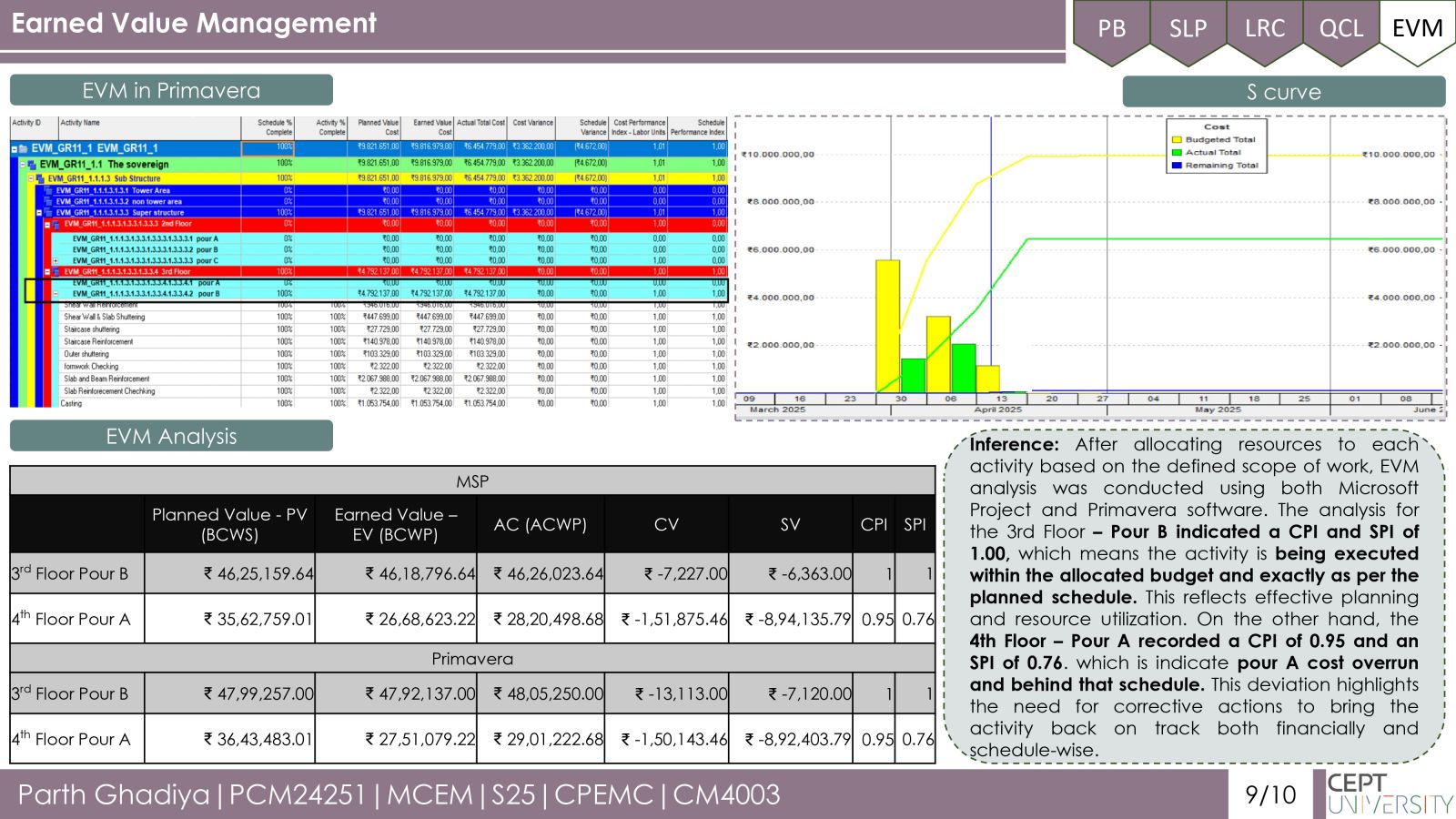Click the 'EVM Analysis' heading
Viewport: 1456px width, 819px height.
coord(171,436)
